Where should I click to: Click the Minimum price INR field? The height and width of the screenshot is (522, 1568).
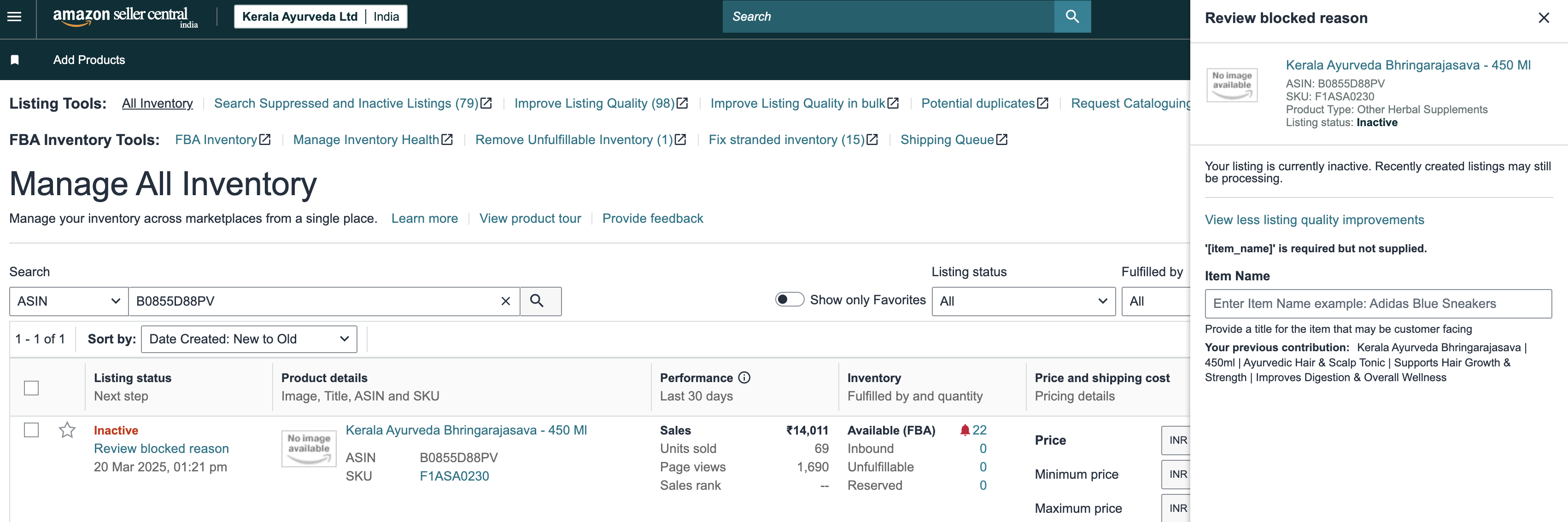pyautogui.click(x=1176, y=474)
